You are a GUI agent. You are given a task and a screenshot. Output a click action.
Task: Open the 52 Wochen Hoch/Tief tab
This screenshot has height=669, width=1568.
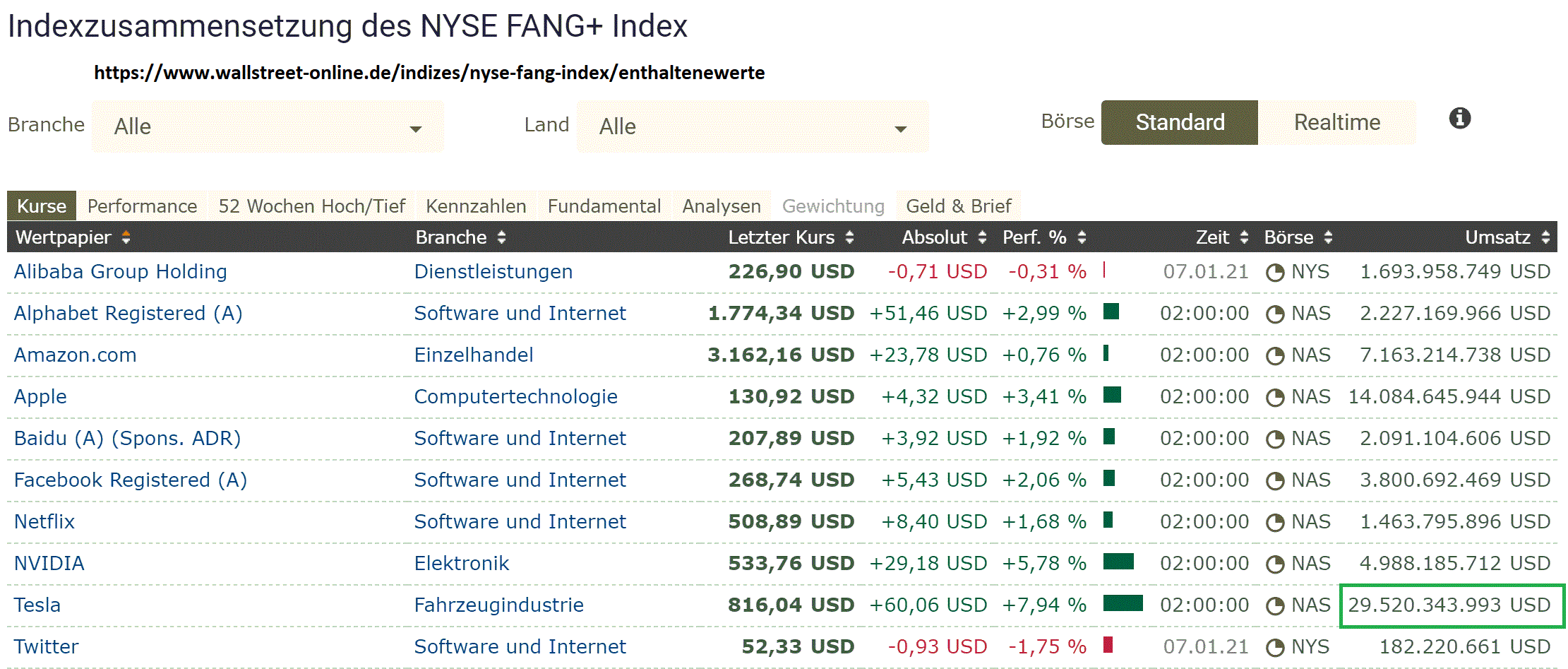point(312,206)
